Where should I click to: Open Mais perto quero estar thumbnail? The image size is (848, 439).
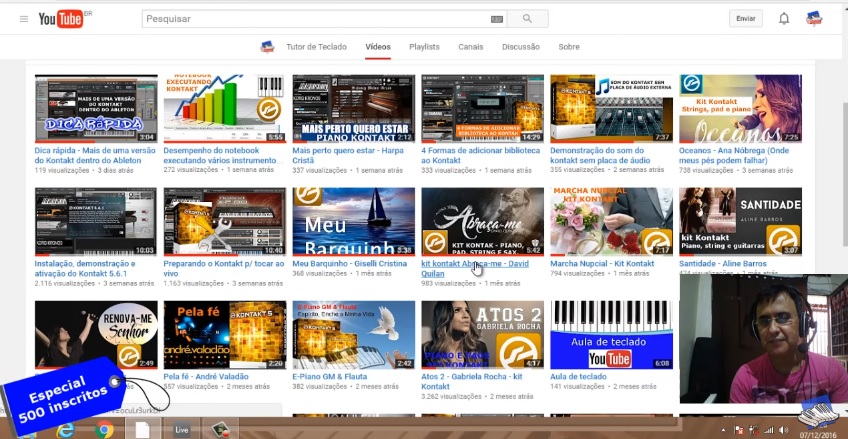coord(354,109)
